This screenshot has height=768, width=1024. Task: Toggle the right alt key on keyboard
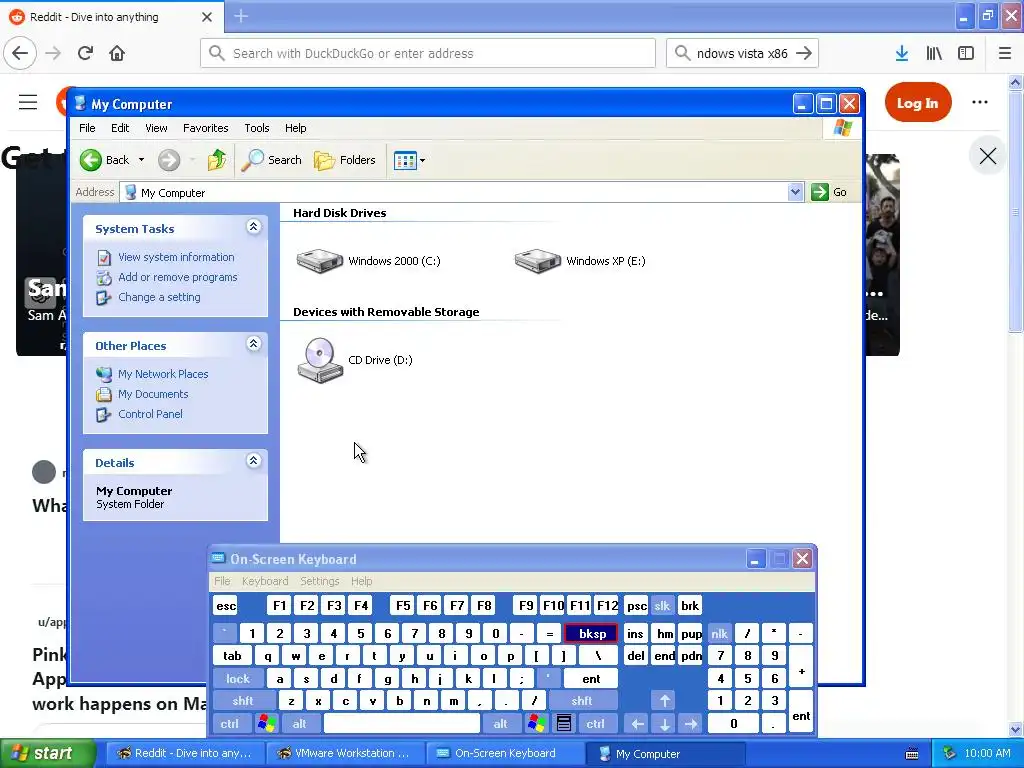(501, 724)
